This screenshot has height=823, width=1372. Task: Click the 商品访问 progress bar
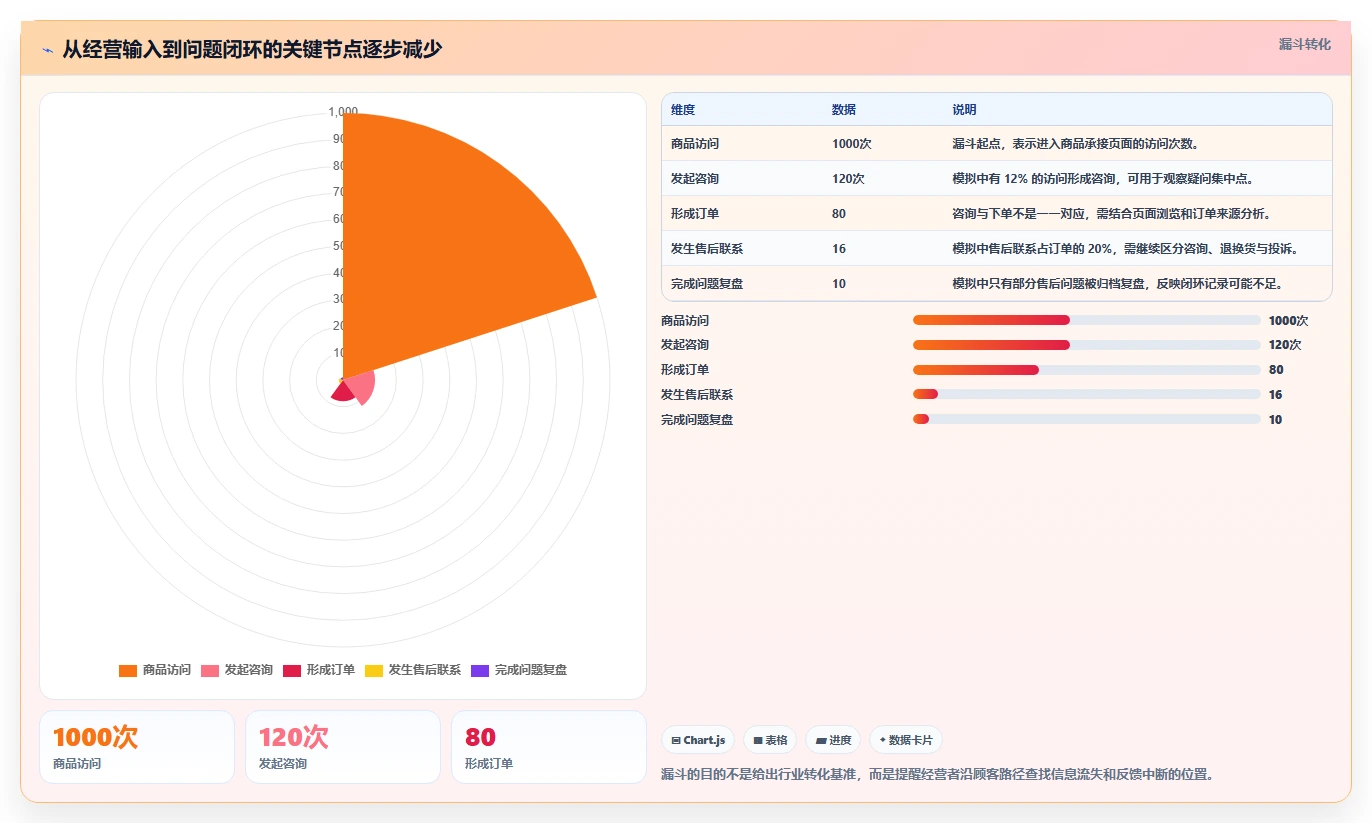coord(1086,320)
